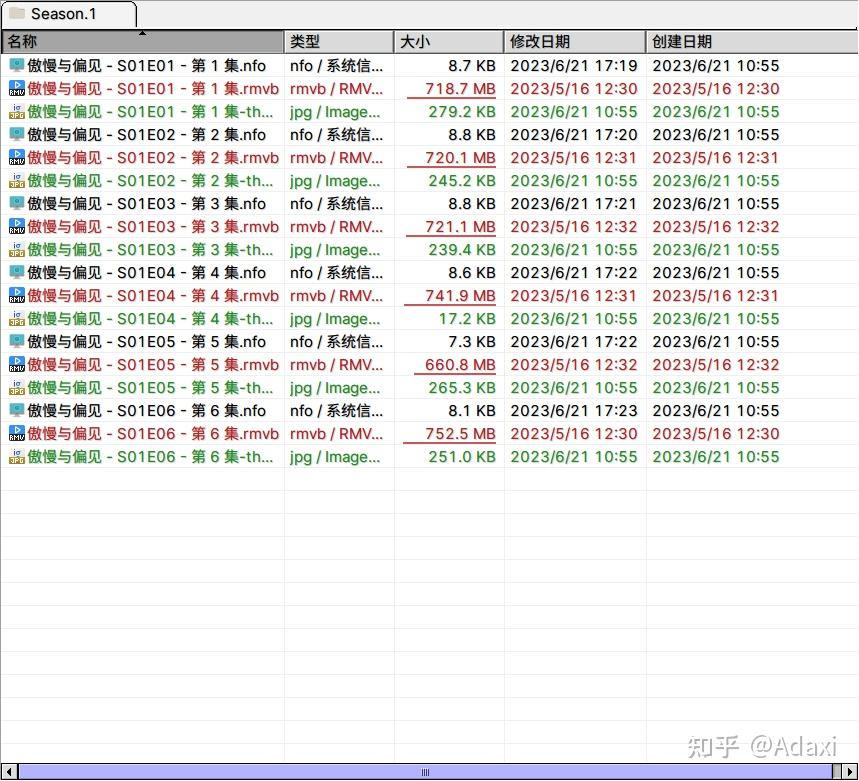Click the Season.1 folder icon in tab
Screen dimensions: 859x781
pyautogui.click(x=17, y=14)
